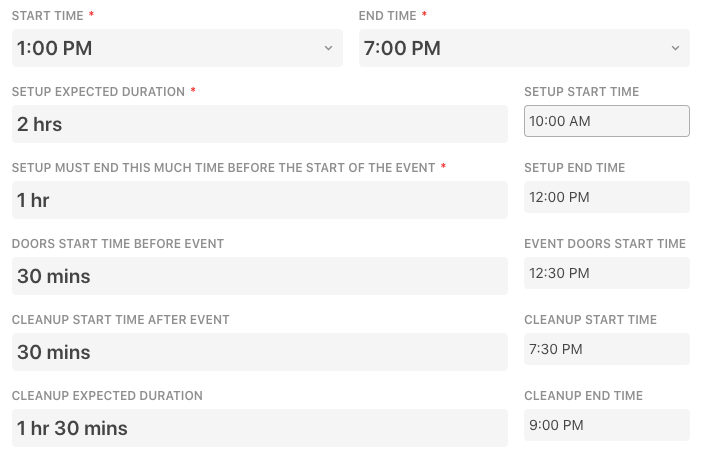Edit Cleanup Expected Duration 1 hr 30 mins
Image resolution: width=703 pixels, height=456 pixels.
point(259,428)
